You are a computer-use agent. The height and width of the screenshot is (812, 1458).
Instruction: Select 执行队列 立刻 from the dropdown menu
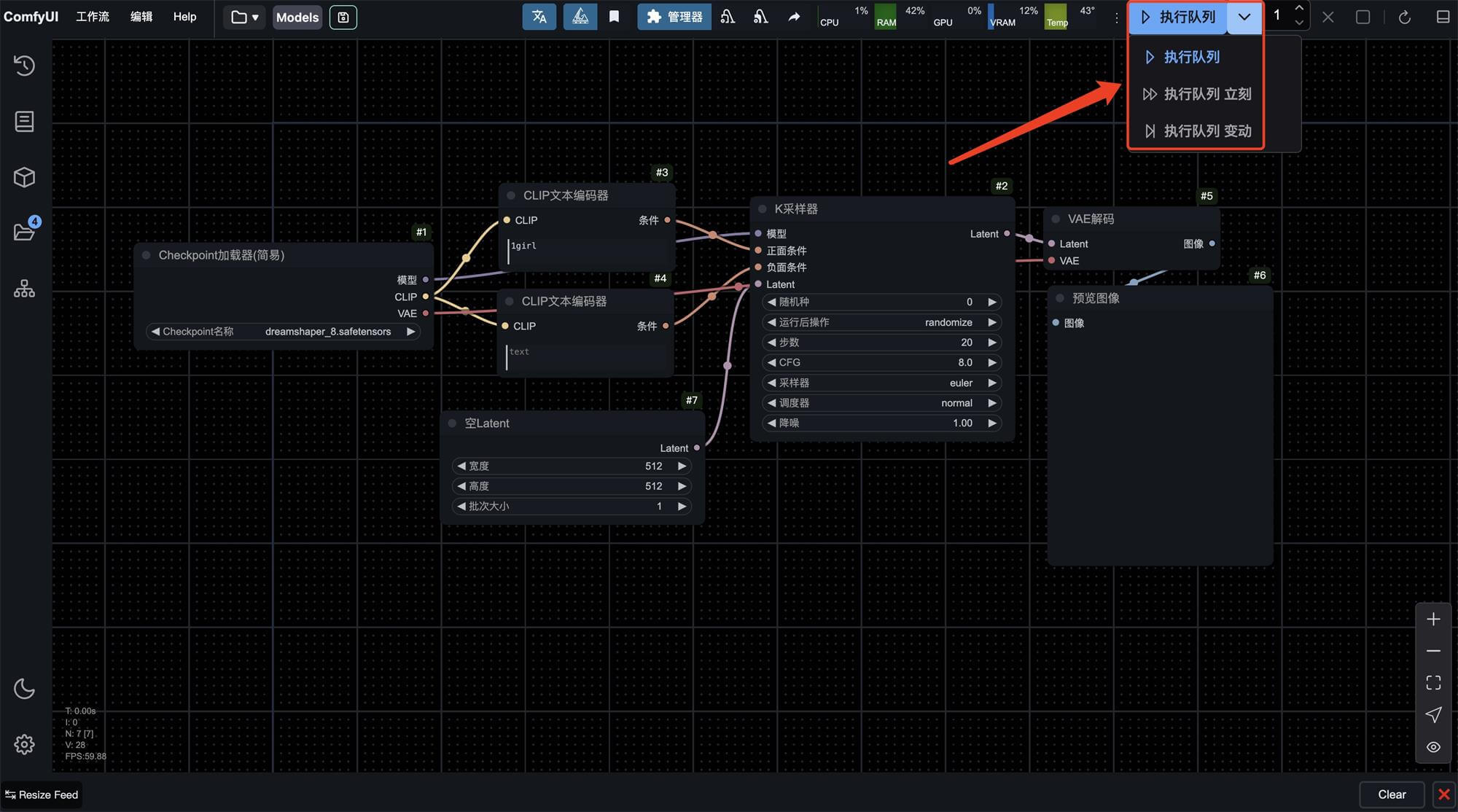[1197, 94]
